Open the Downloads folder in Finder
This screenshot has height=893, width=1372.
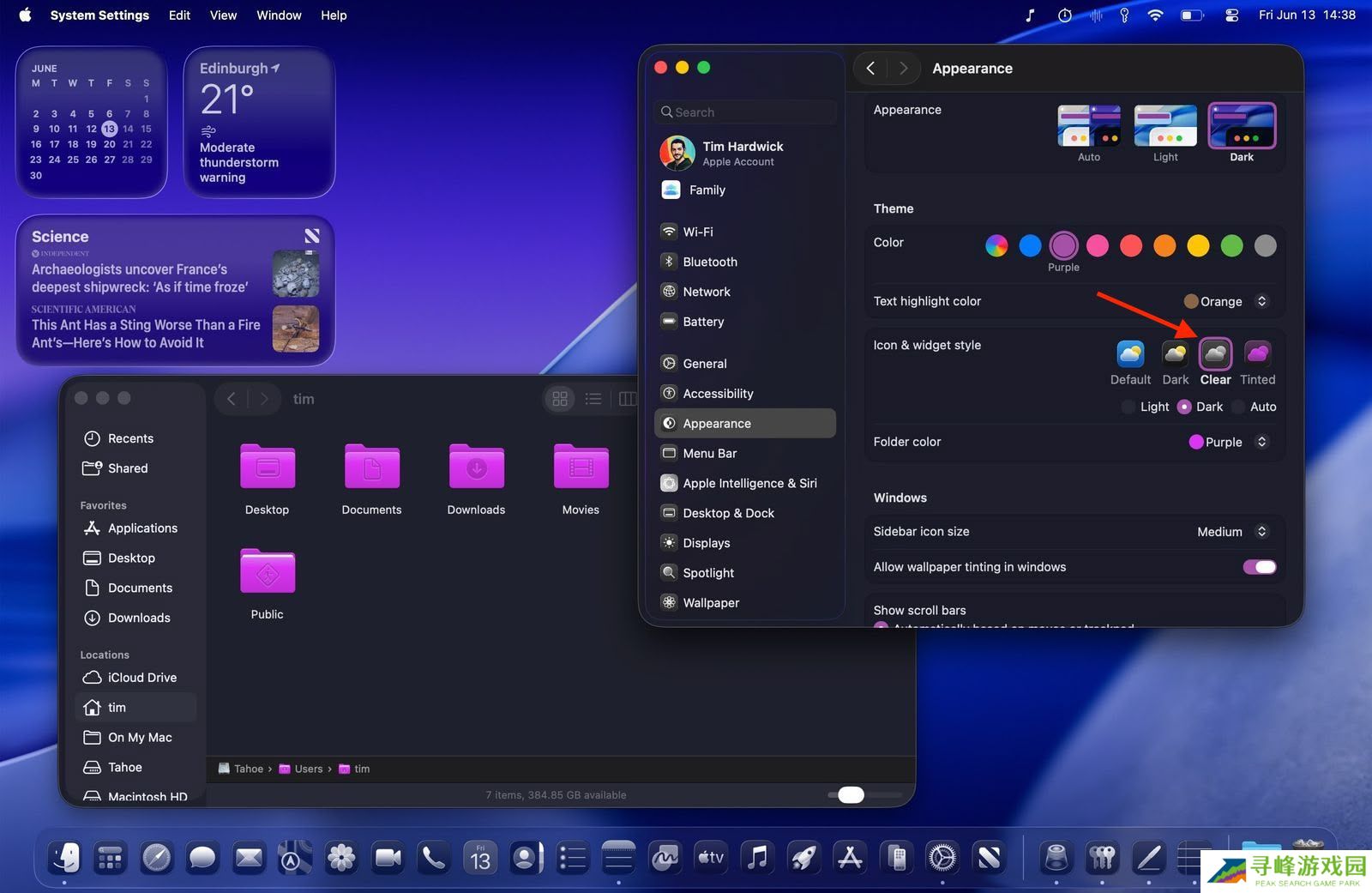(x=476, y=468)
